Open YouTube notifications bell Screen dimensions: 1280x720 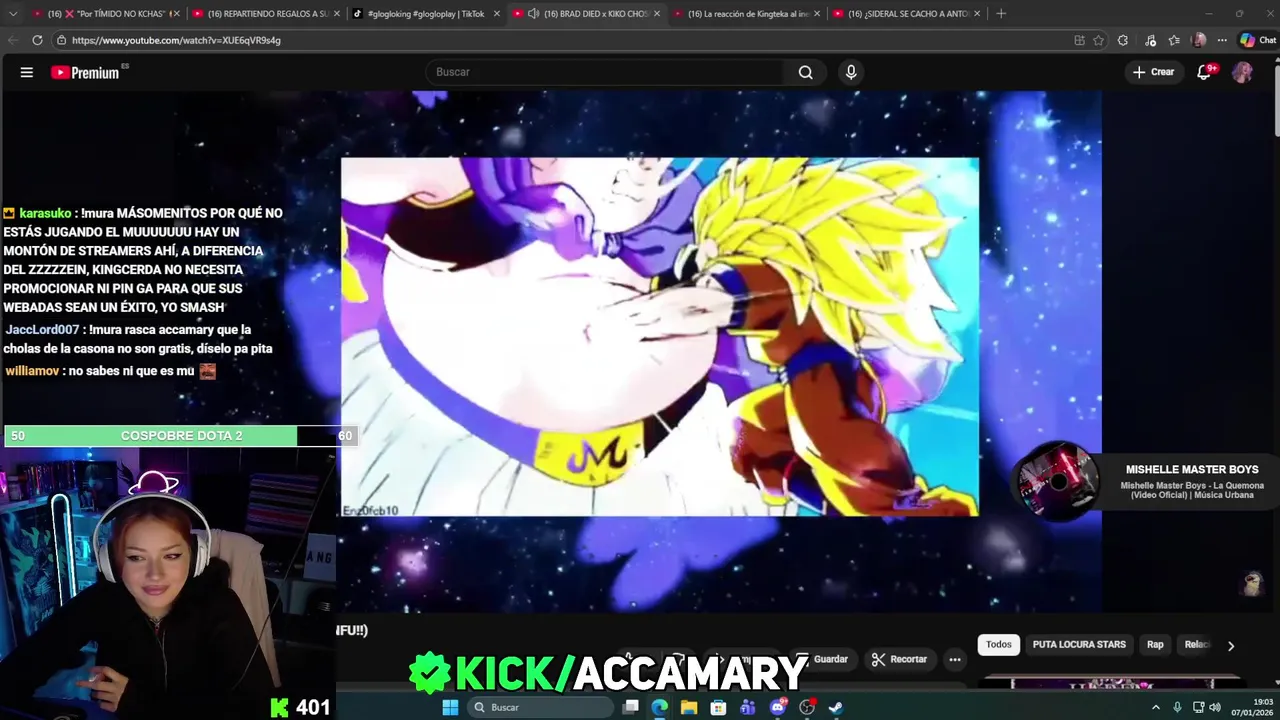pos(1205,72)
